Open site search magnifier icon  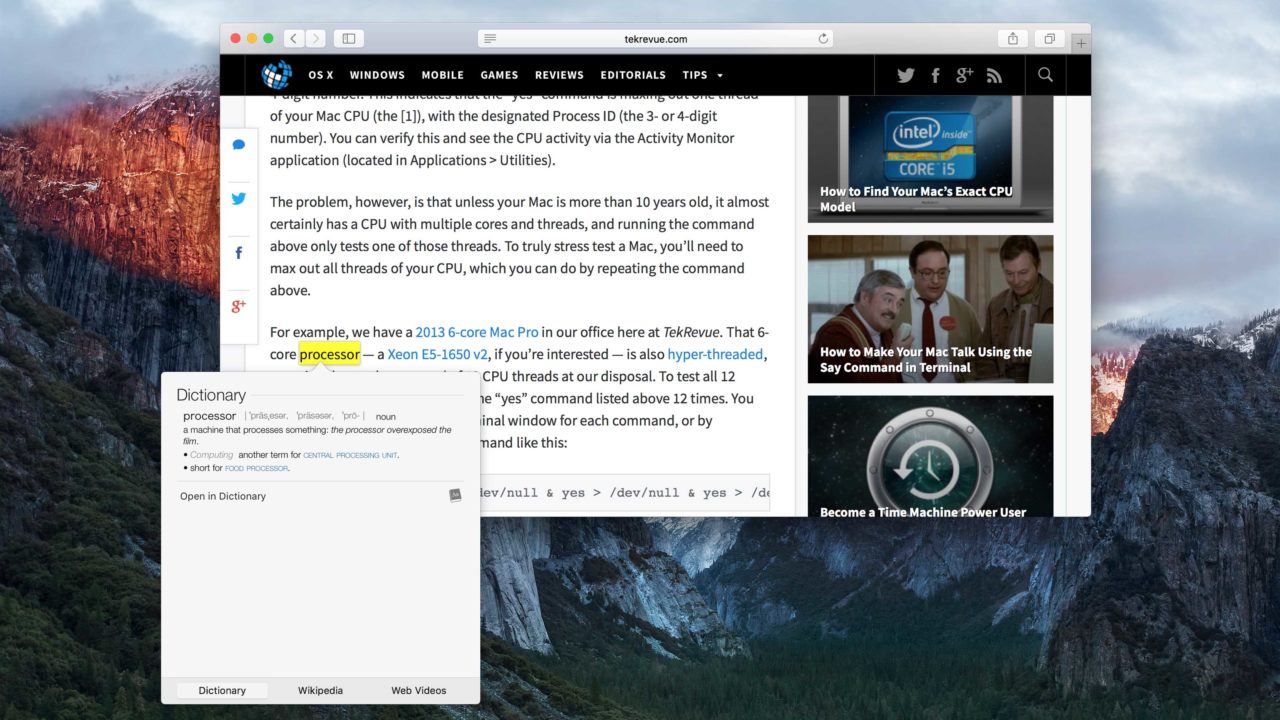(1045, 75)
